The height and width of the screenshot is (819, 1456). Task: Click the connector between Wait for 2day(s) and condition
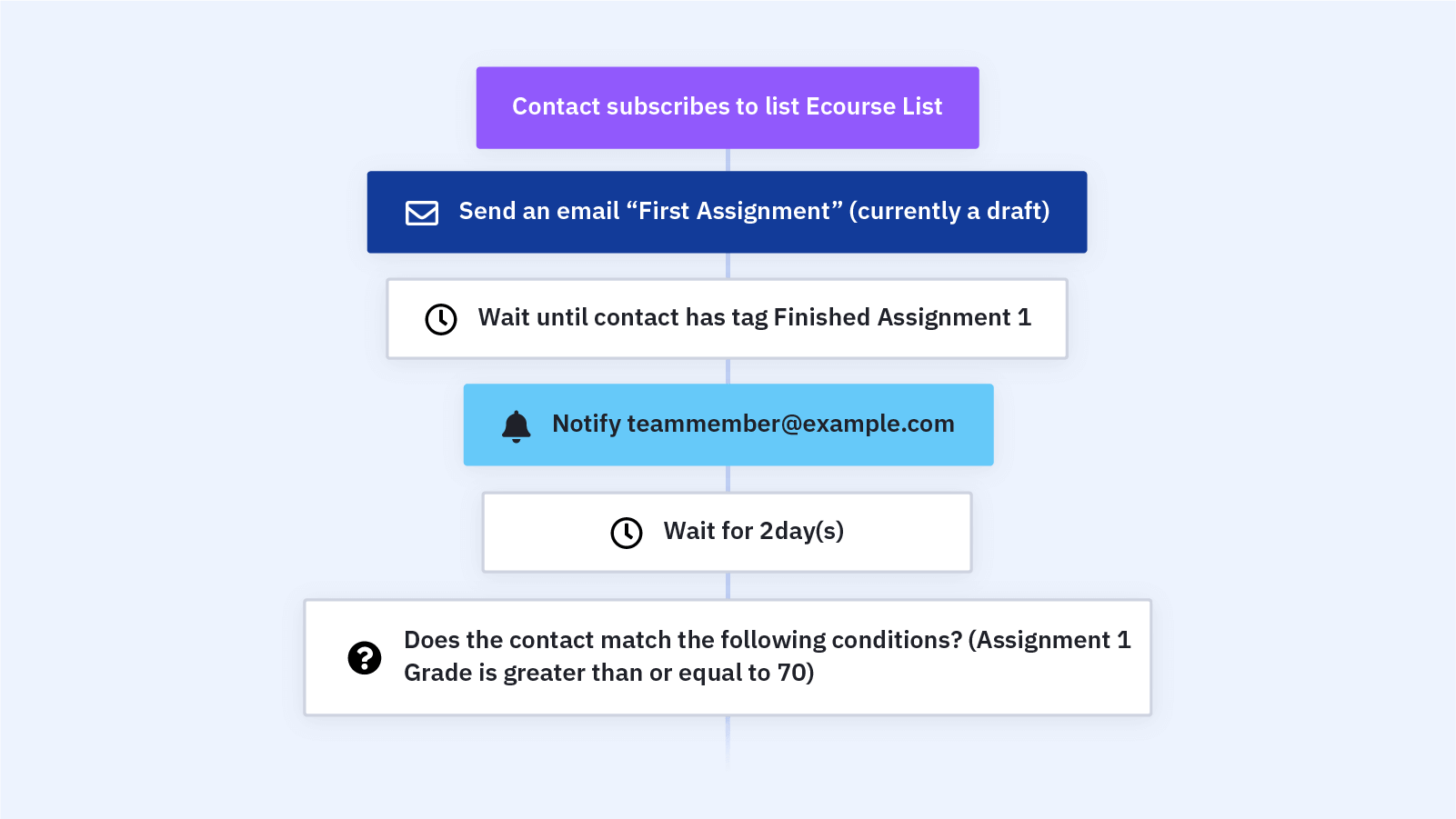(728, 585)
